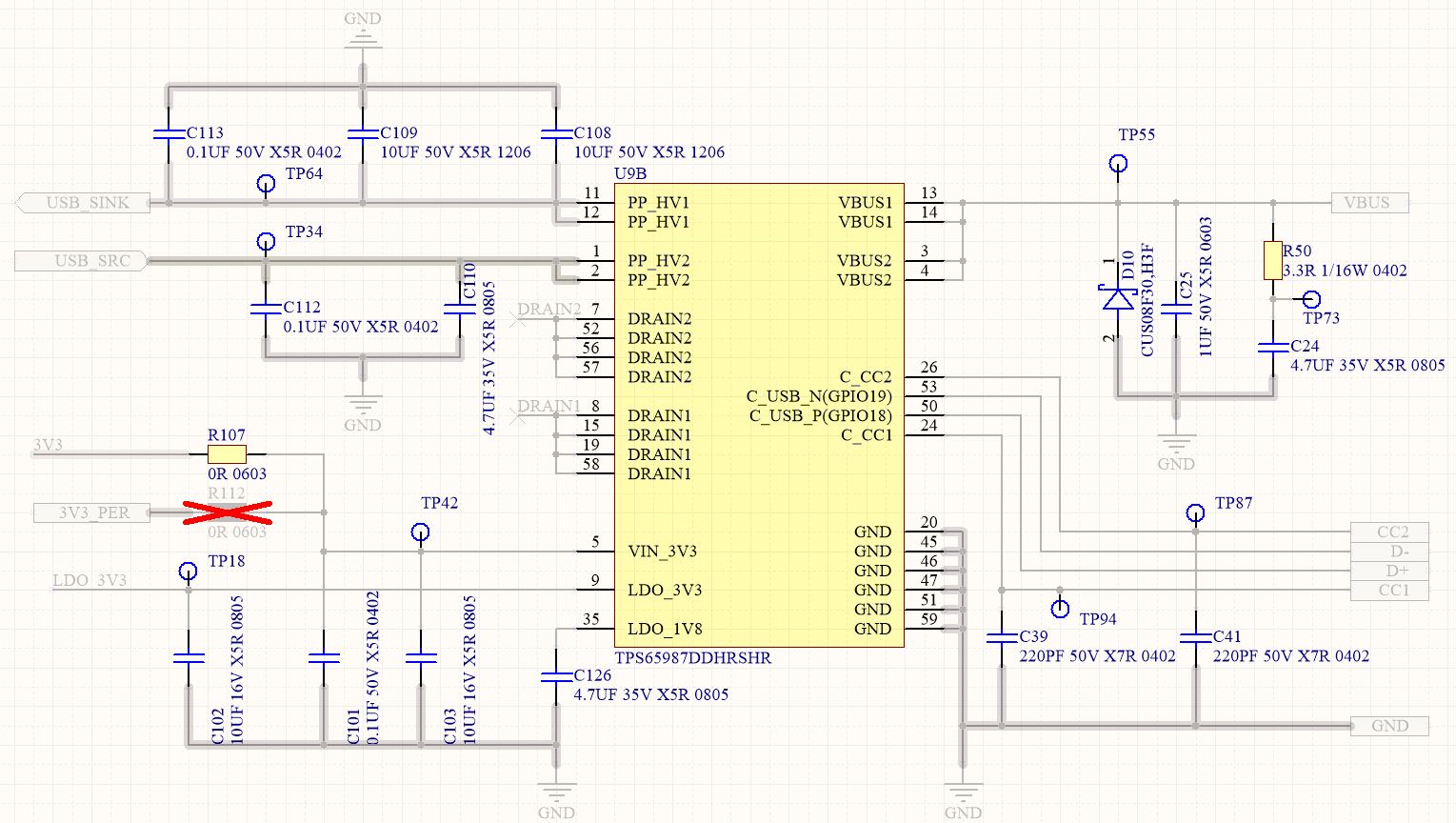1456x823 pixels.
Task: Select the D+ output port
Action: coord(1391,571)
